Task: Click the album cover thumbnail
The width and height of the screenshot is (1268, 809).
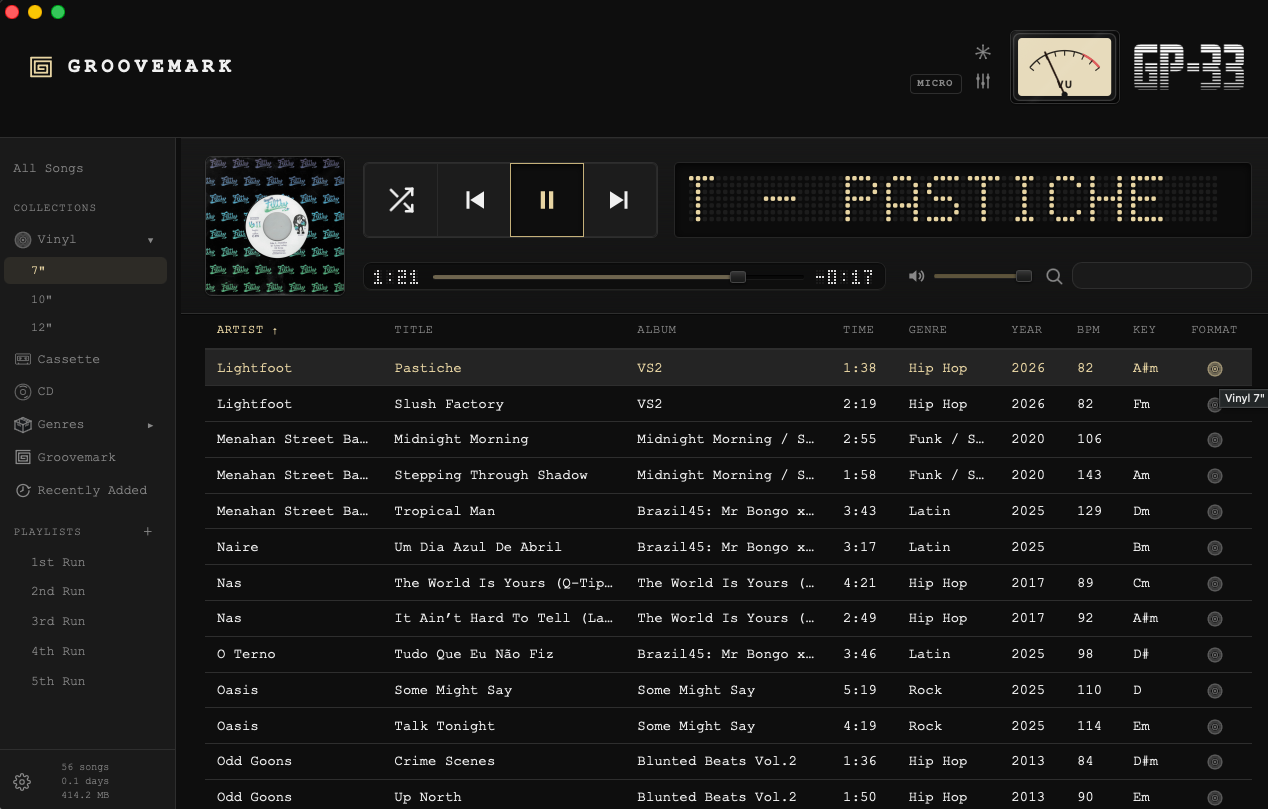Action: click(x=275, y=225)
